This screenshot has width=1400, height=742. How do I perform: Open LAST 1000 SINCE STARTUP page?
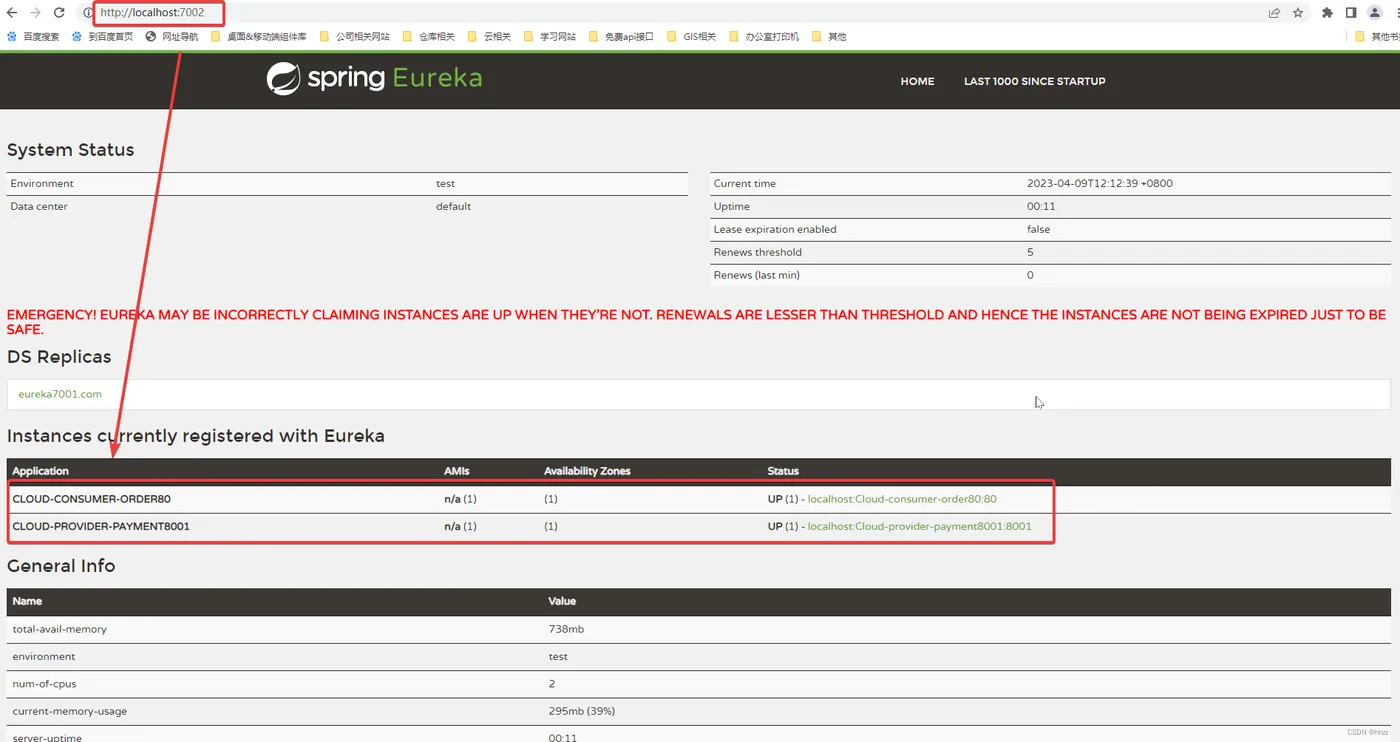(1035, 81)
